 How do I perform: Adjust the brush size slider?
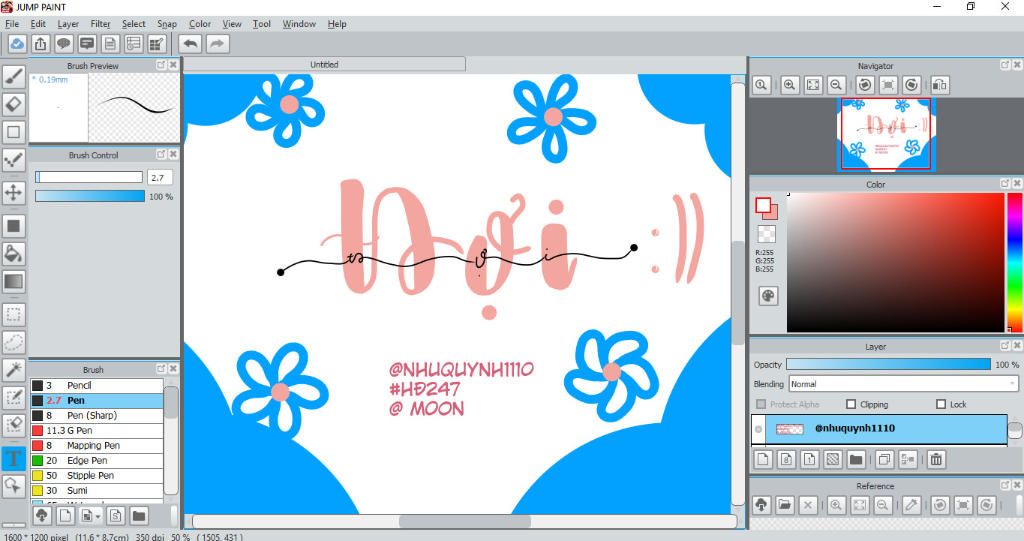tap(89, 177)
